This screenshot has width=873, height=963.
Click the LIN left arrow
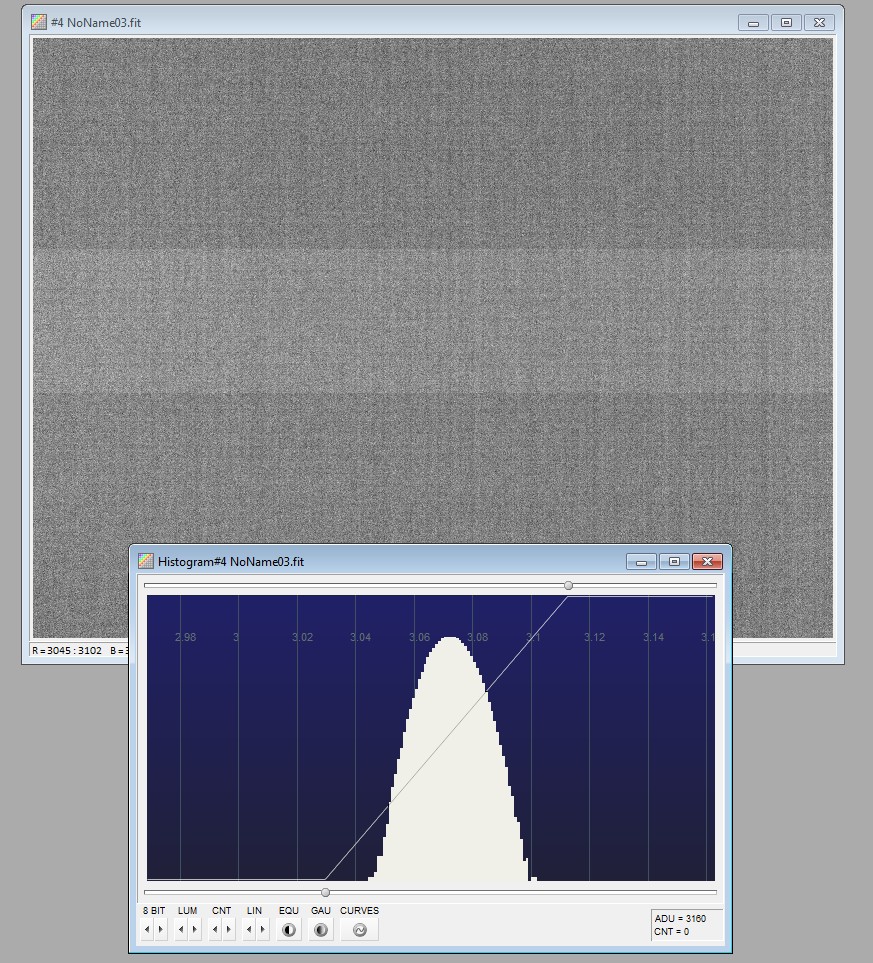tap(249, 930)
